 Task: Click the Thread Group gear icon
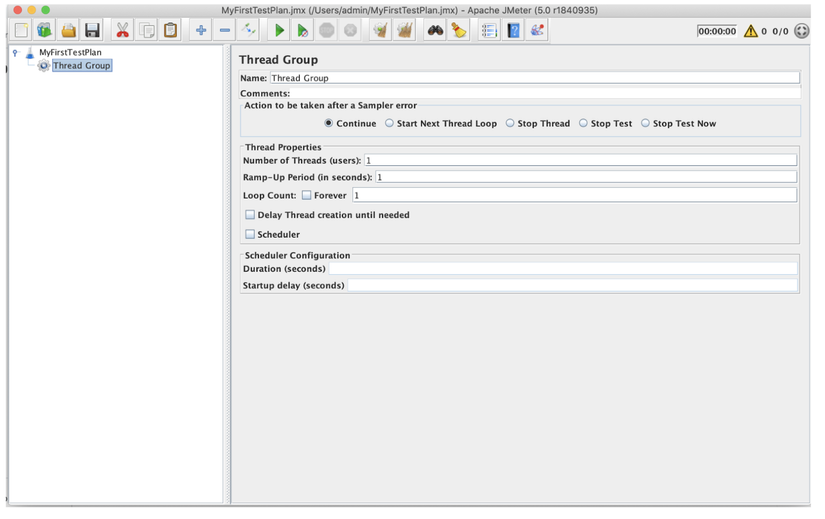point(44,66)
